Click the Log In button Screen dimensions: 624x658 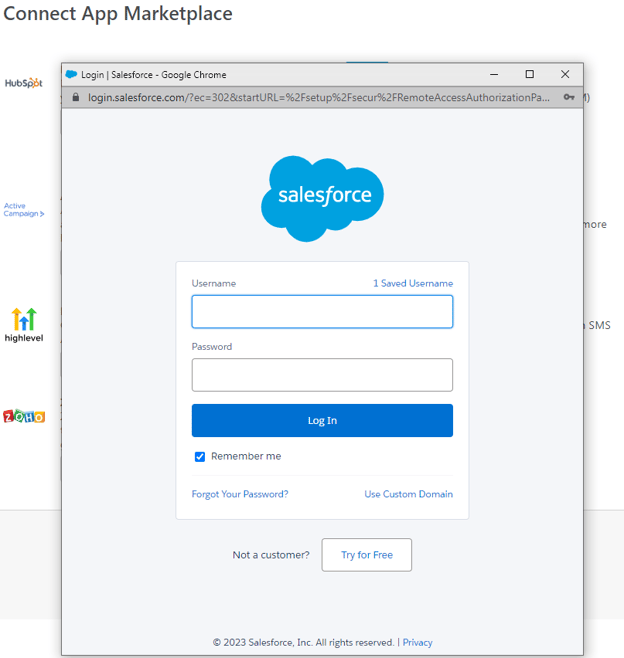pyautogui.click(x=322, y=420)
